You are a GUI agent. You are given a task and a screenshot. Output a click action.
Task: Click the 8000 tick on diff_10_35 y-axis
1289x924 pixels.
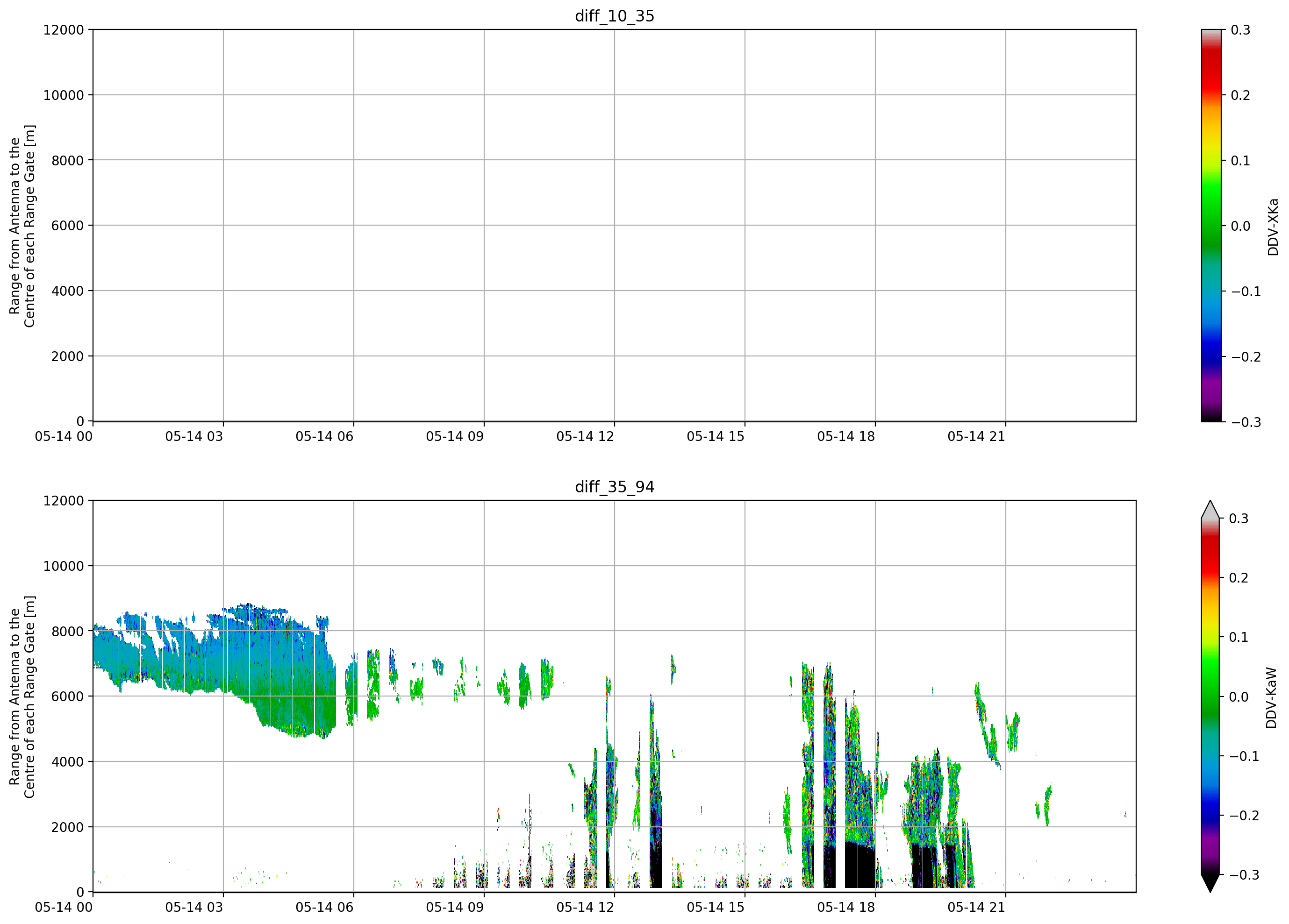(x=68, y=160)
